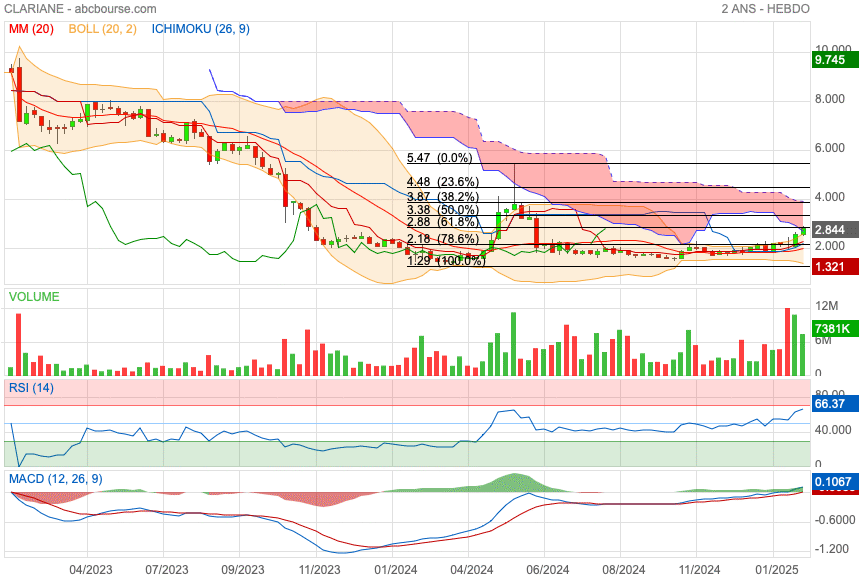The height and width of the screenshot is (580, 859).
Task: Click the -1.200 MACD axis label
Action: pos(834,549)
